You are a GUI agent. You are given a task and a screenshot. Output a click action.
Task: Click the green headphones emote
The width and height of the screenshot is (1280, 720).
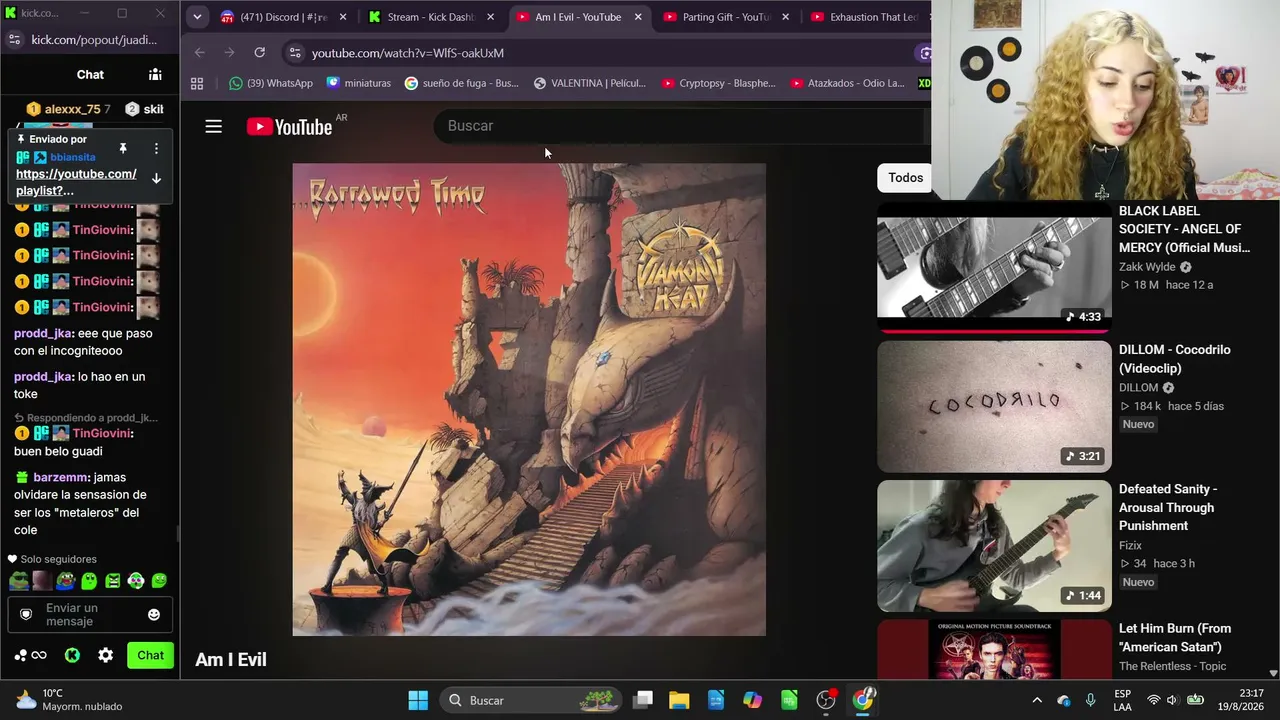(136, 581)
